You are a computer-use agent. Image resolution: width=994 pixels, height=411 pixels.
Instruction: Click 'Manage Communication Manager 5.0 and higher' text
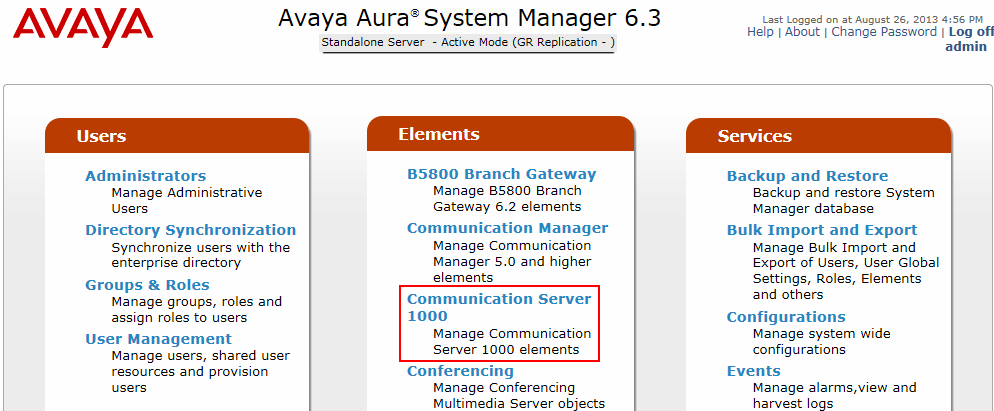tap(512, 261)
